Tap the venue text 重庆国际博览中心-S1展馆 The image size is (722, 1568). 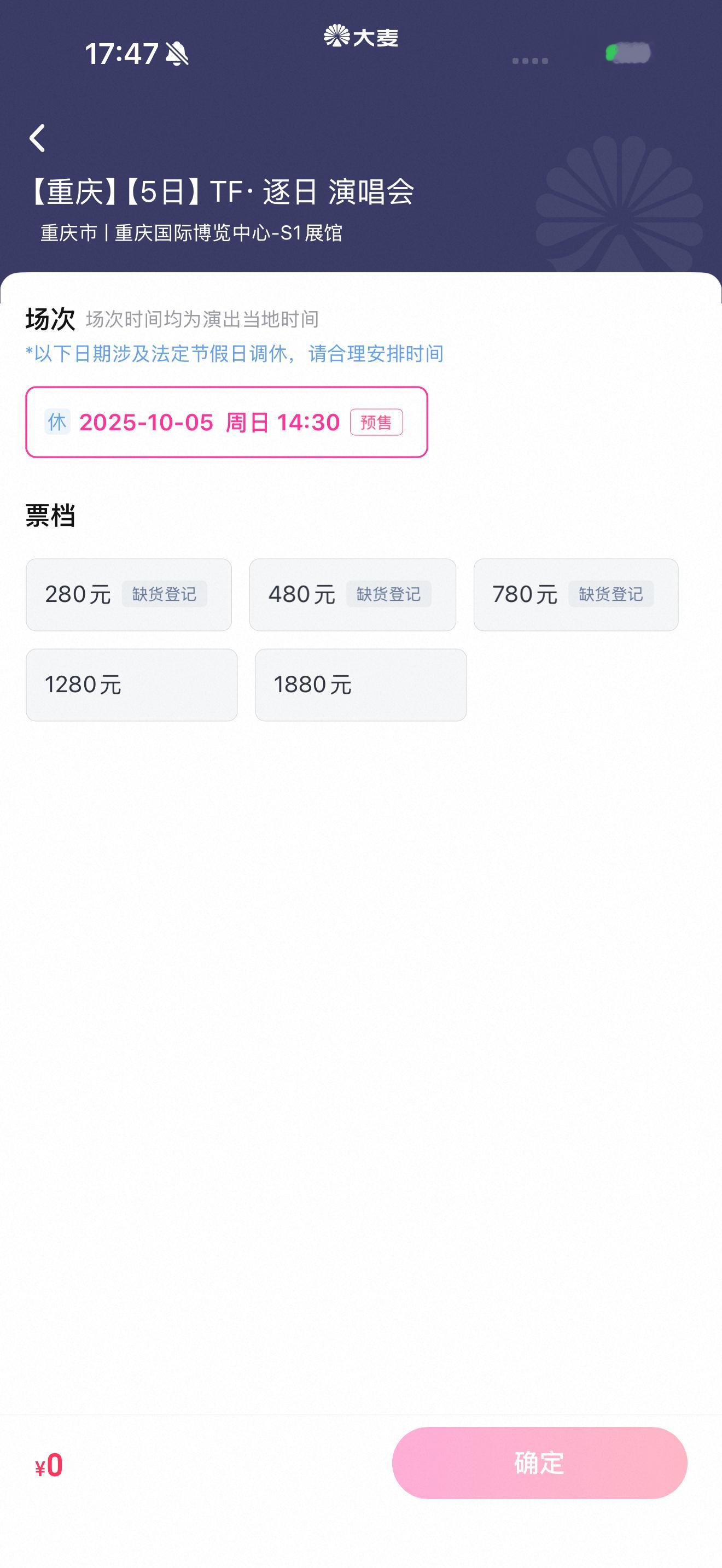(228, 233)
